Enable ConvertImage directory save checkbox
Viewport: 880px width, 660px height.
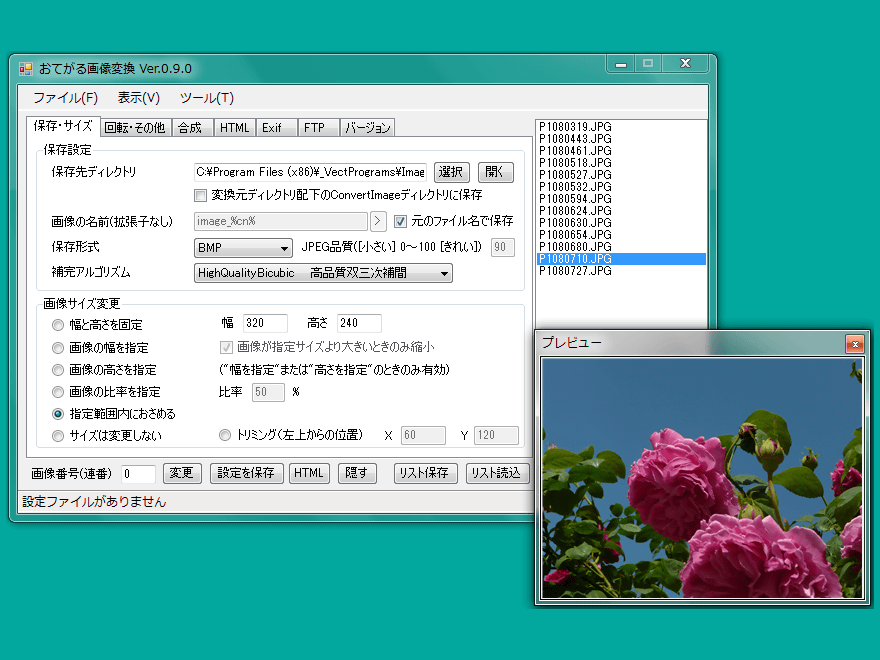pyautogui.click(x=200, y=195)
